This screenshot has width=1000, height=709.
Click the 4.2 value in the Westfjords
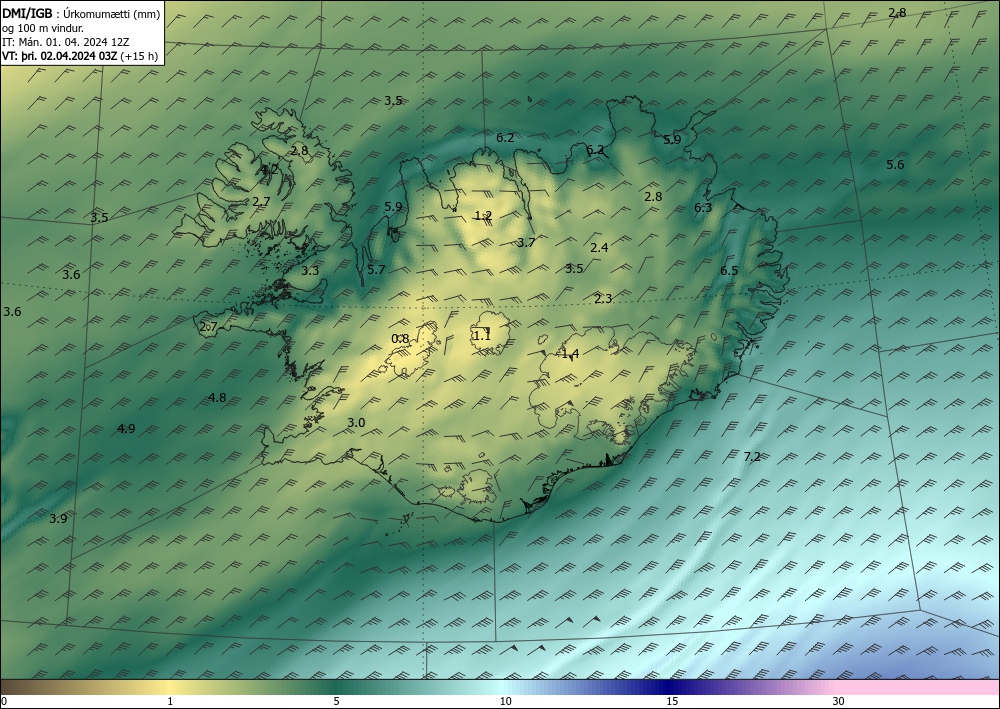tap(270, 170)
